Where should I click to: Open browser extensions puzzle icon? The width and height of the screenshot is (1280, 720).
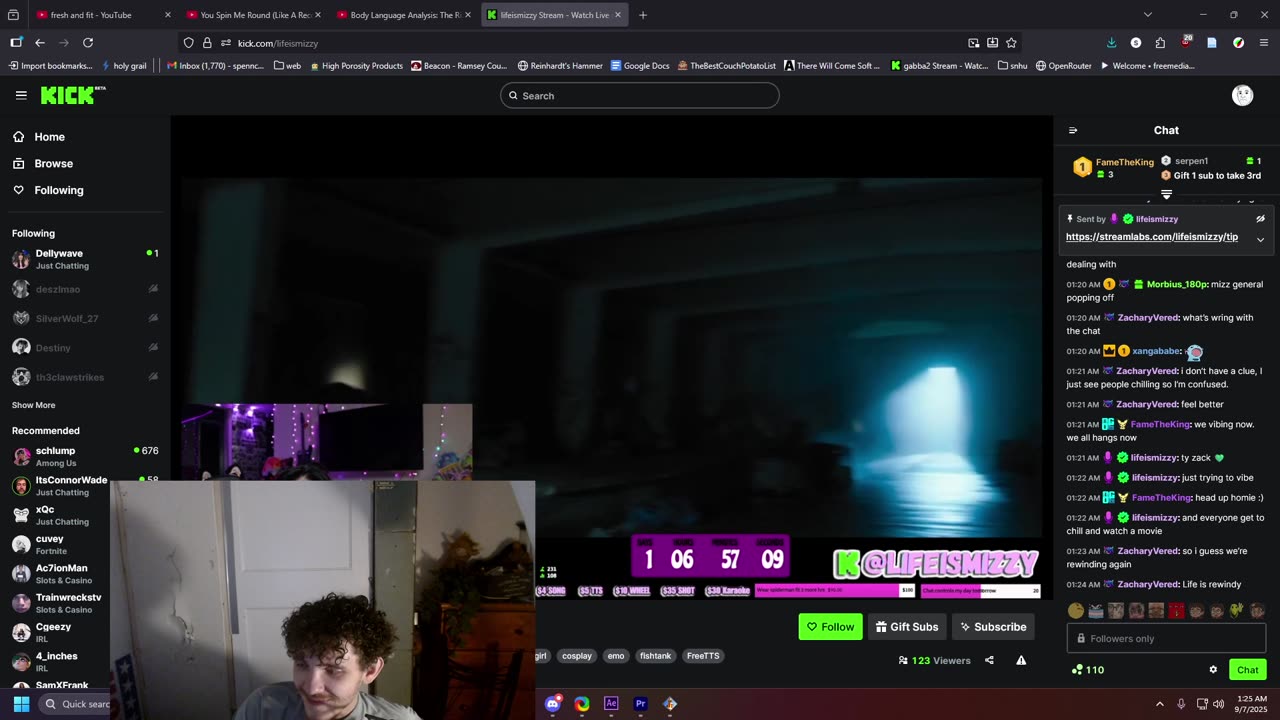[x=1160, y=43]
